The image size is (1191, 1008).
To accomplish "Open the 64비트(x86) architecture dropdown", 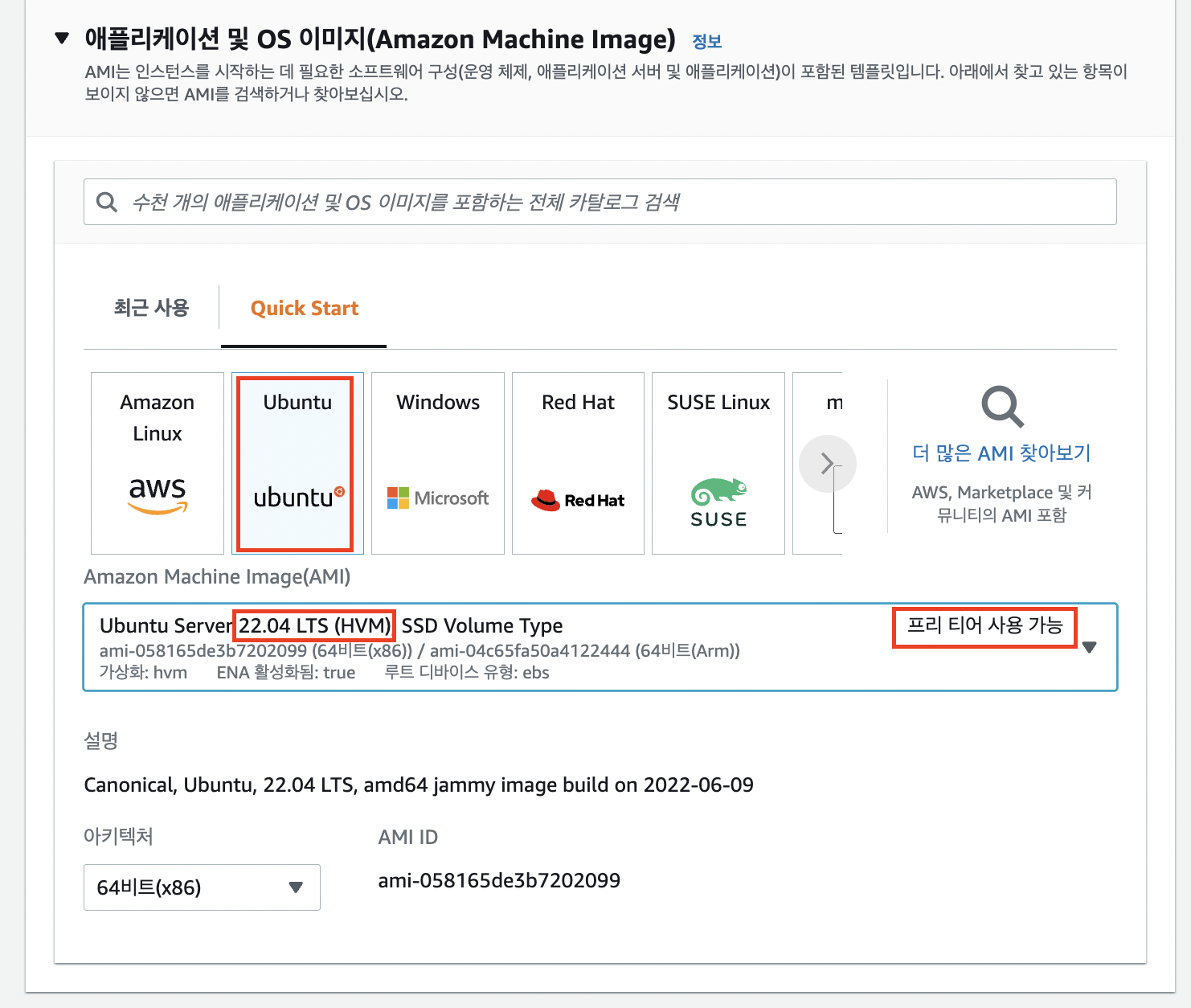I will pyautogui.click(x=202, y=887).
